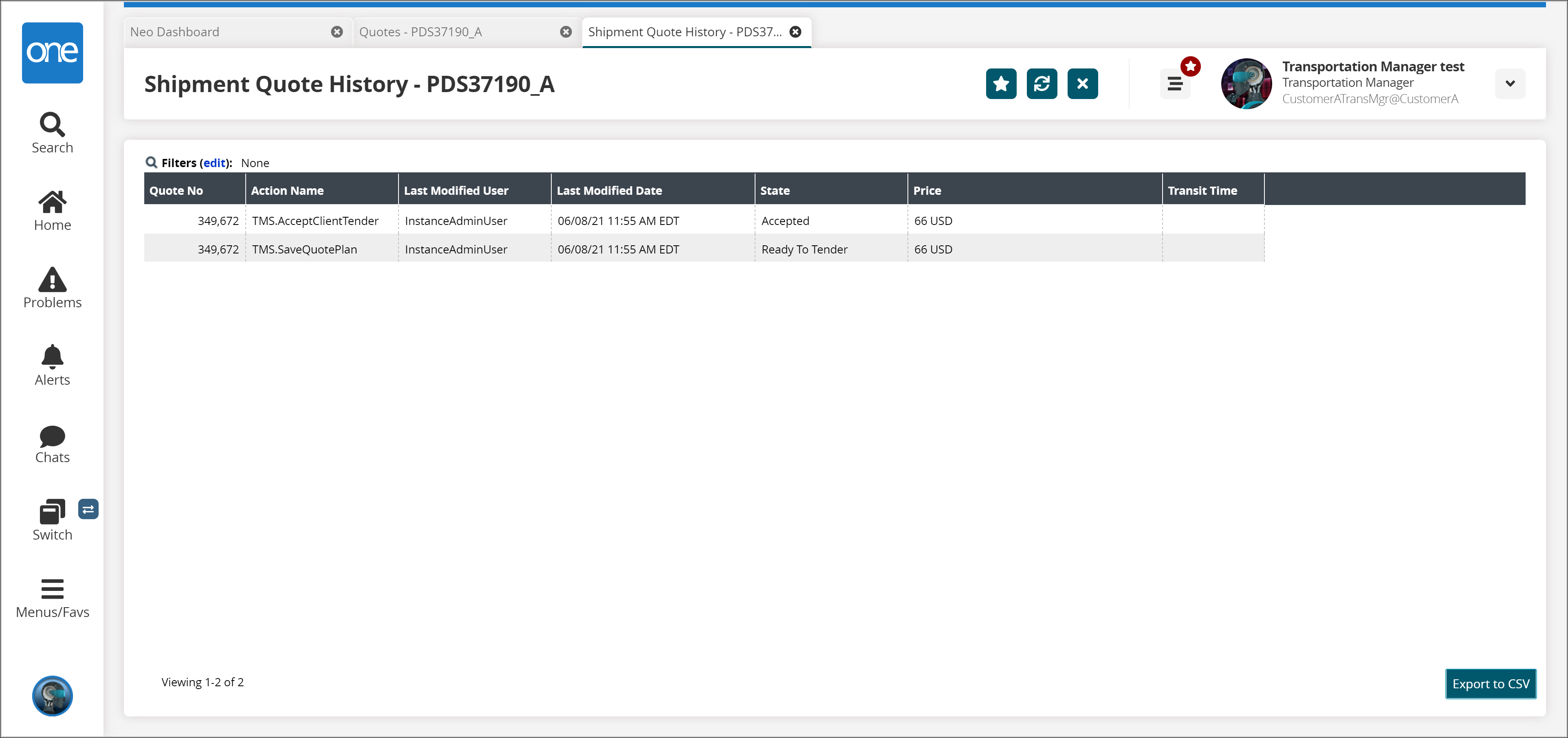Screen dimensions: 1568x738
Task: Refresh the Shipment Quote History page
Action: click(x=1042, y=84)
